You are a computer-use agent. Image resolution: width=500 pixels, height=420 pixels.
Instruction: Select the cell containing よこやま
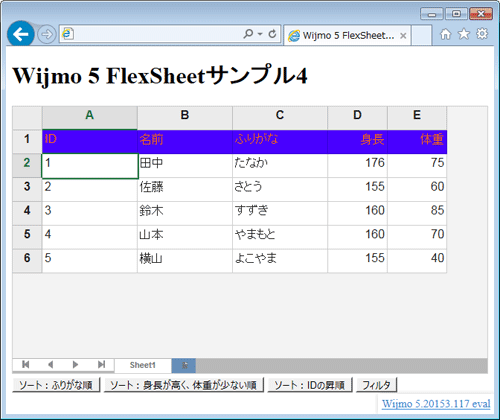tap(280, 261)
